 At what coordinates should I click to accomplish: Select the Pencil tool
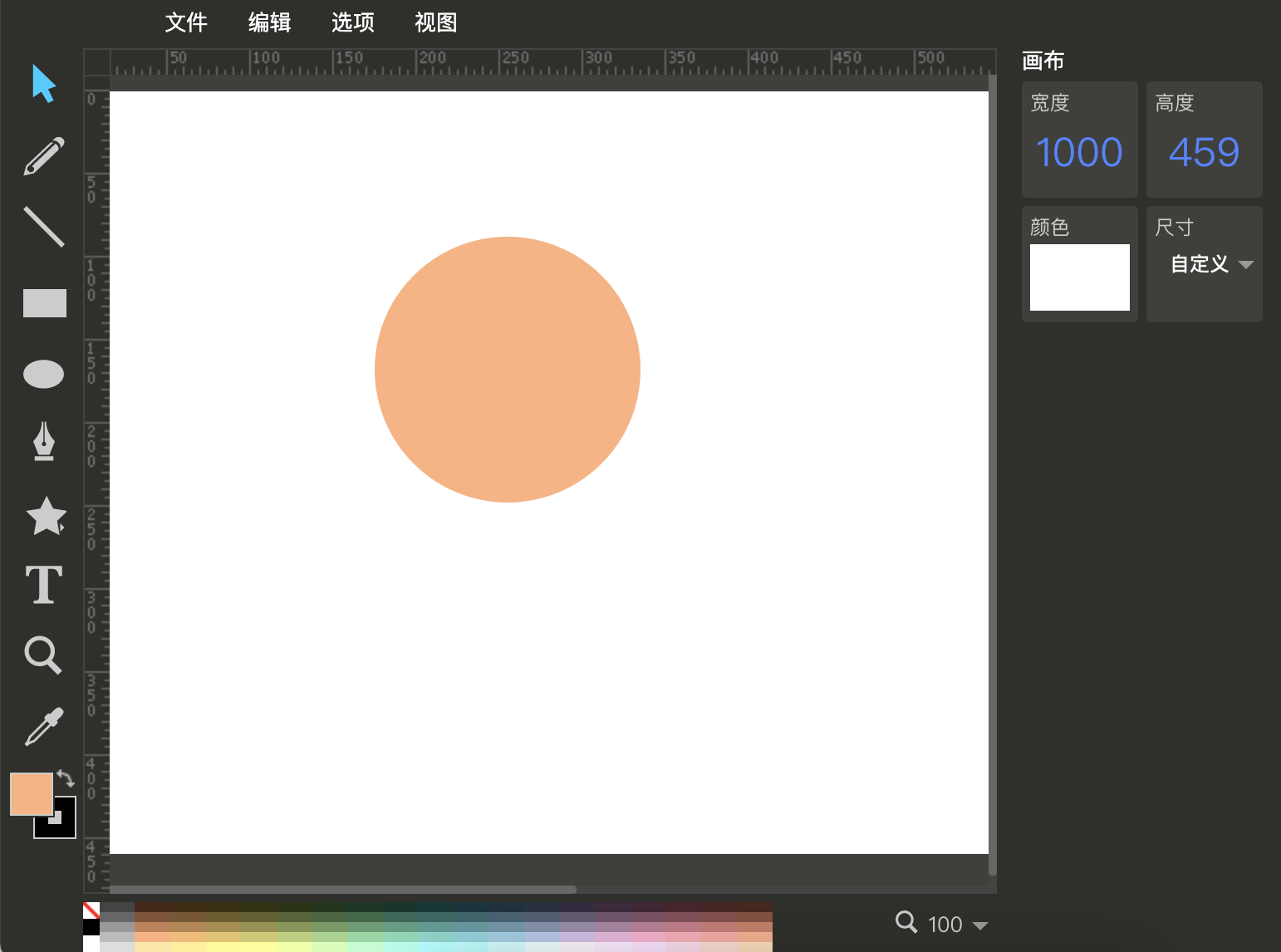pos(44,156)
